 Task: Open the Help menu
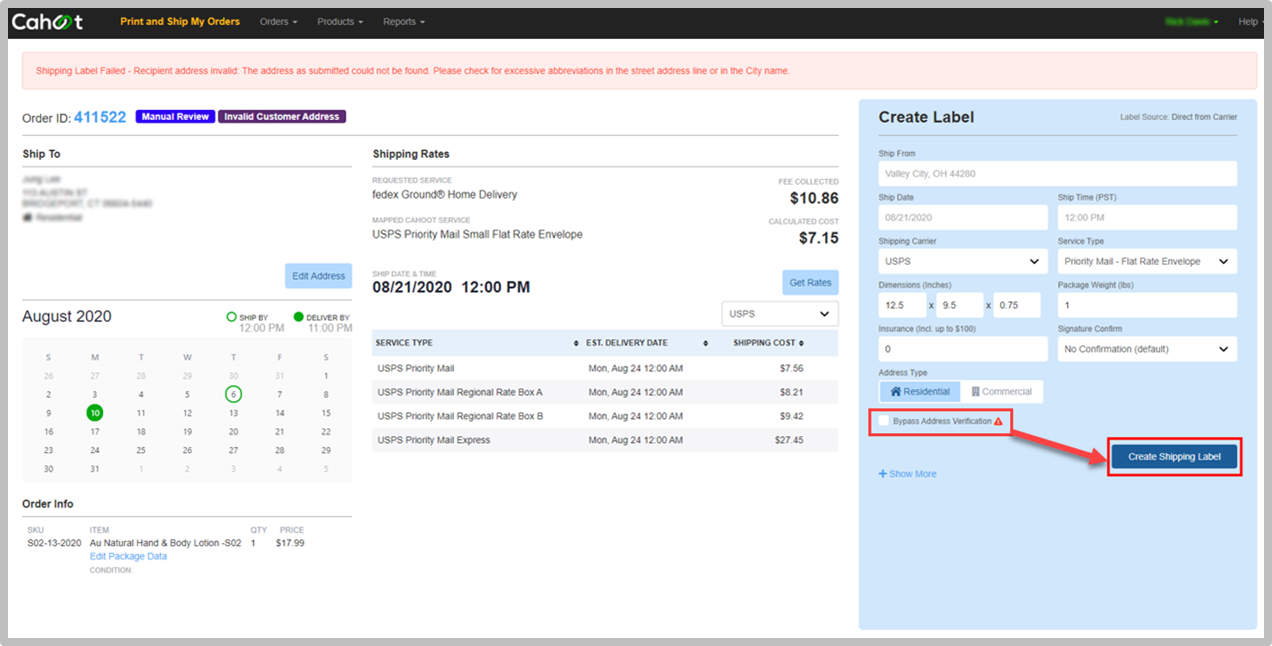click(1251, 21)
